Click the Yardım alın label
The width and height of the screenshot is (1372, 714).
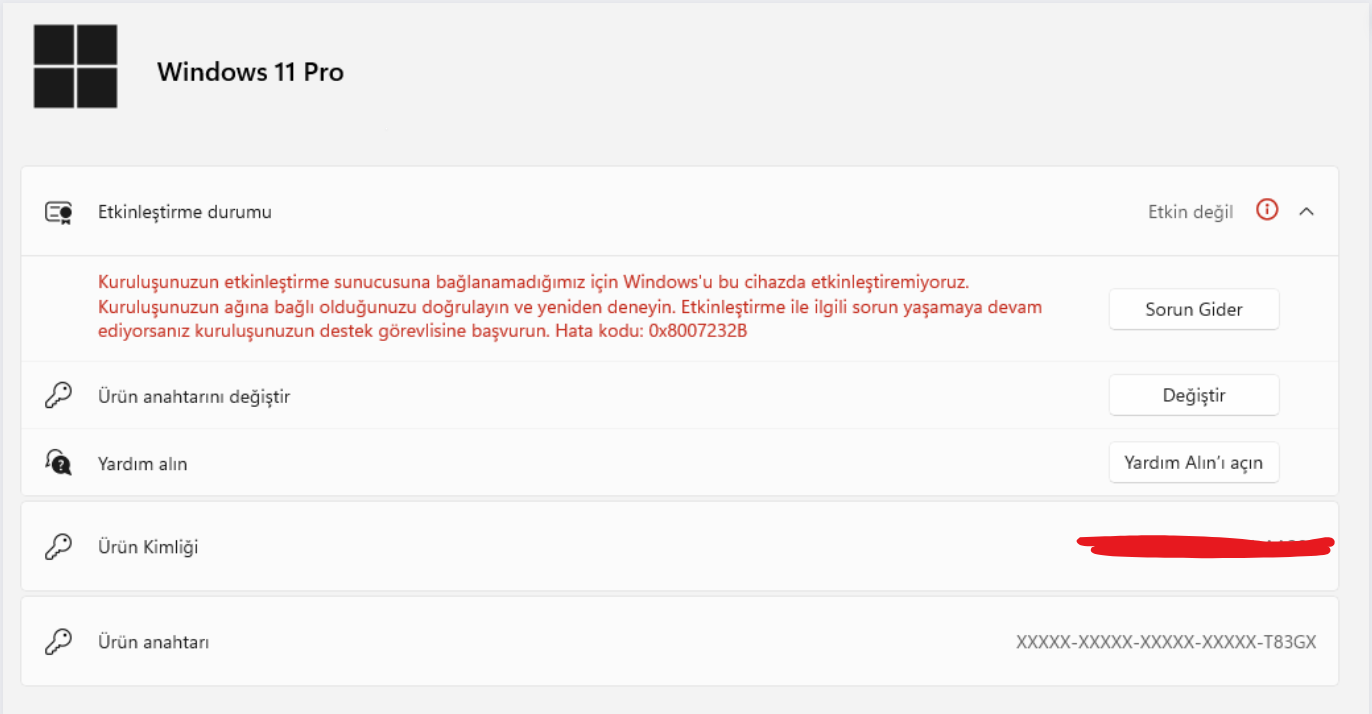point(143,464)
